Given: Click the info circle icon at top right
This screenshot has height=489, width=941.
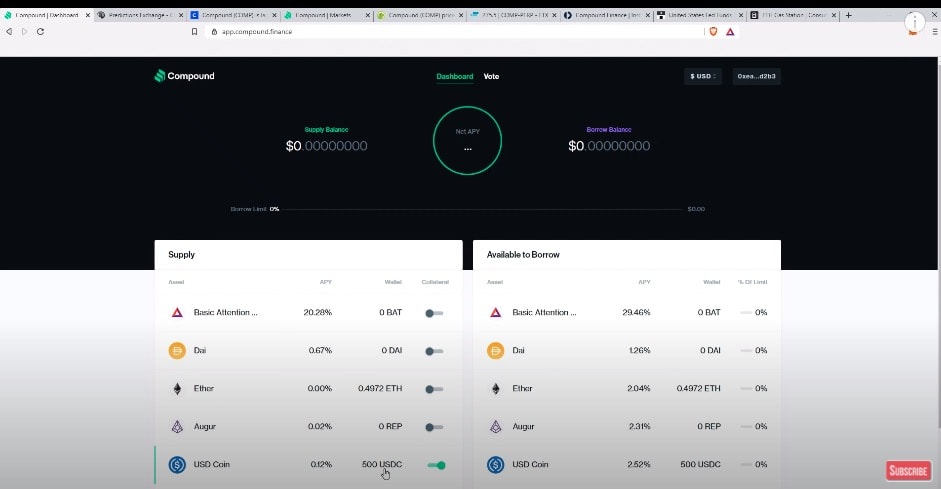Looking at the screenshot, I should 915,22.
